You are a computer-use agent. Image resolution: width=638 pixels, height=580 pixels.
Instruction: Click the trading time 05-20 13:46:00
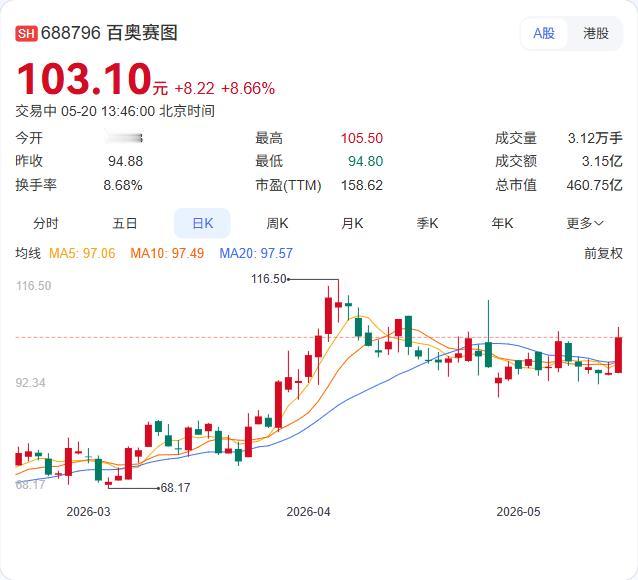108,111
